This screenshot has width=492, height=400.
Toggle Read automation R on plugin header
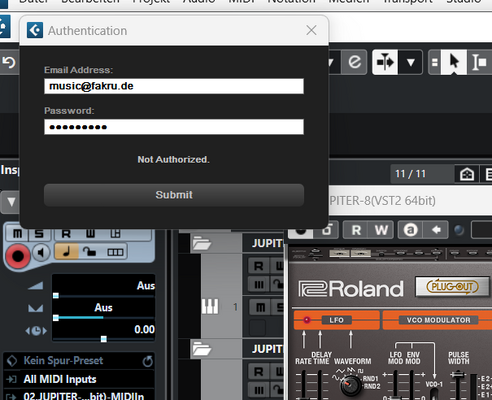click(356, 230)
